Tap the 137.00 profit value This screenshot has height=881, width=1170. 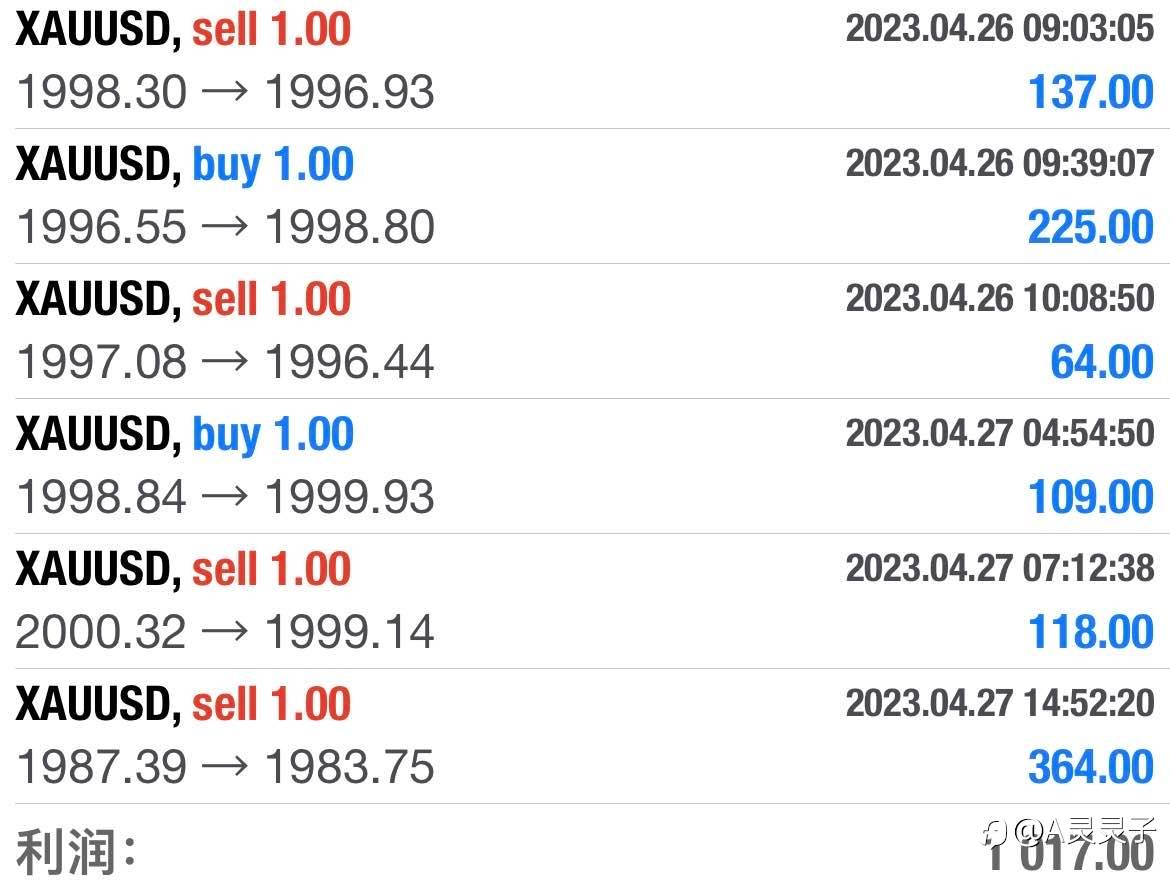point(1091,92)
